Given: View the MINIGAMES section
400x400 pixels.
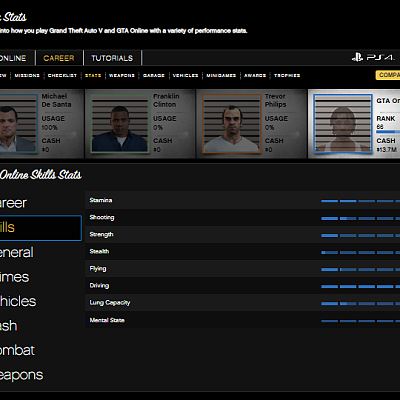Looking at the screenshot, I should tap(221, 76).
